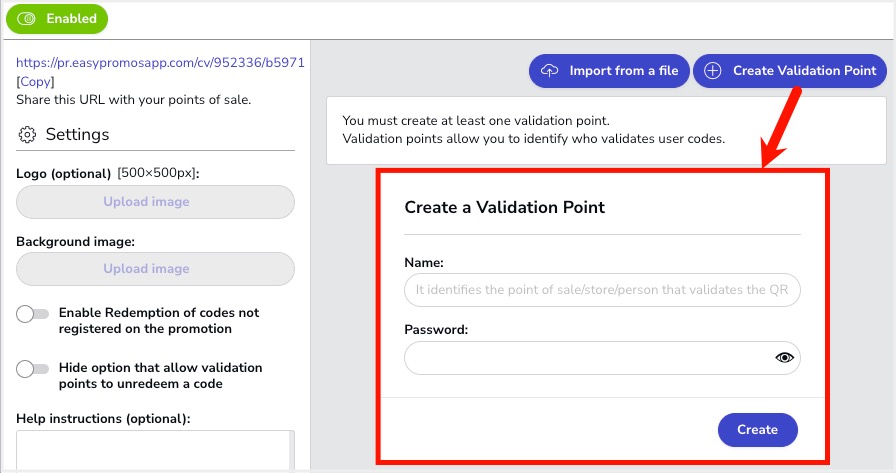
Task: Click the Create button in the form
Action: (x=757, y=430)
